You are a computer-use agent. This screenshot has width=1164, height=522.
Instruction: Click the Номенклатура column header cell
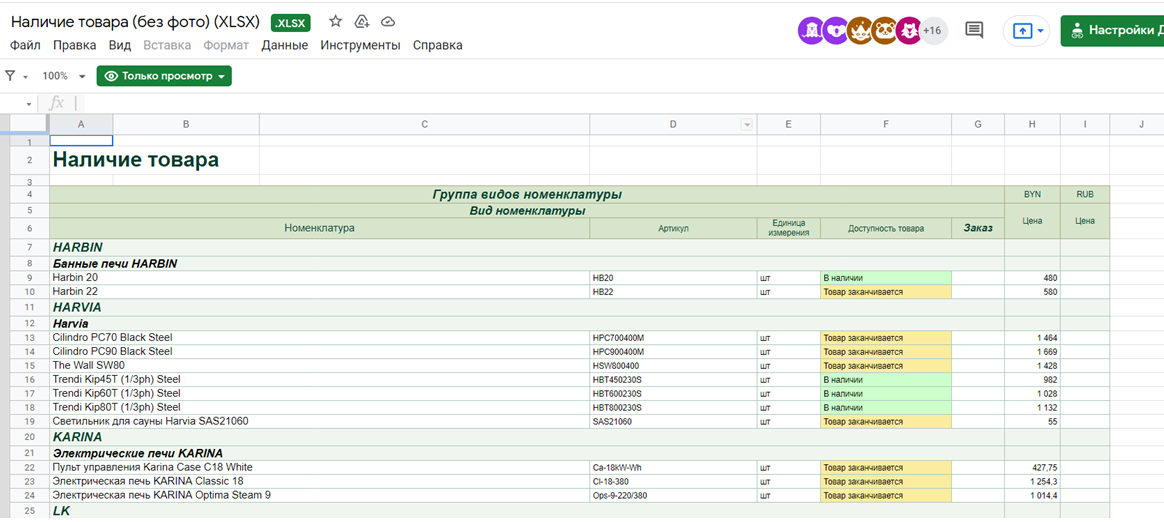point(319,228)
